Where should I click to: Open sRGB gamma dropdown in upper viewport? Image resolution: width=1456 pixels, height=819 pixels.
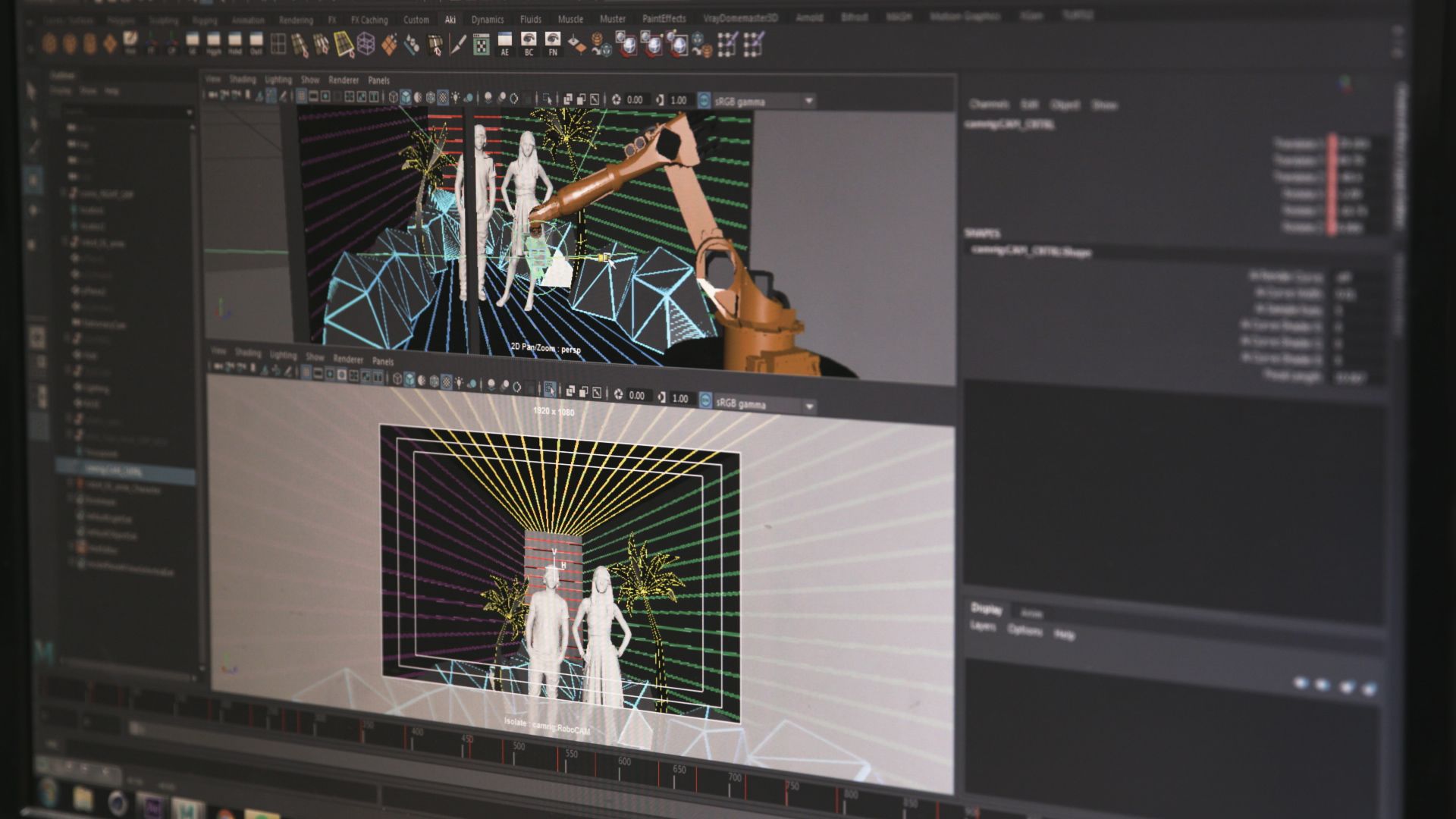click(809, 101)
